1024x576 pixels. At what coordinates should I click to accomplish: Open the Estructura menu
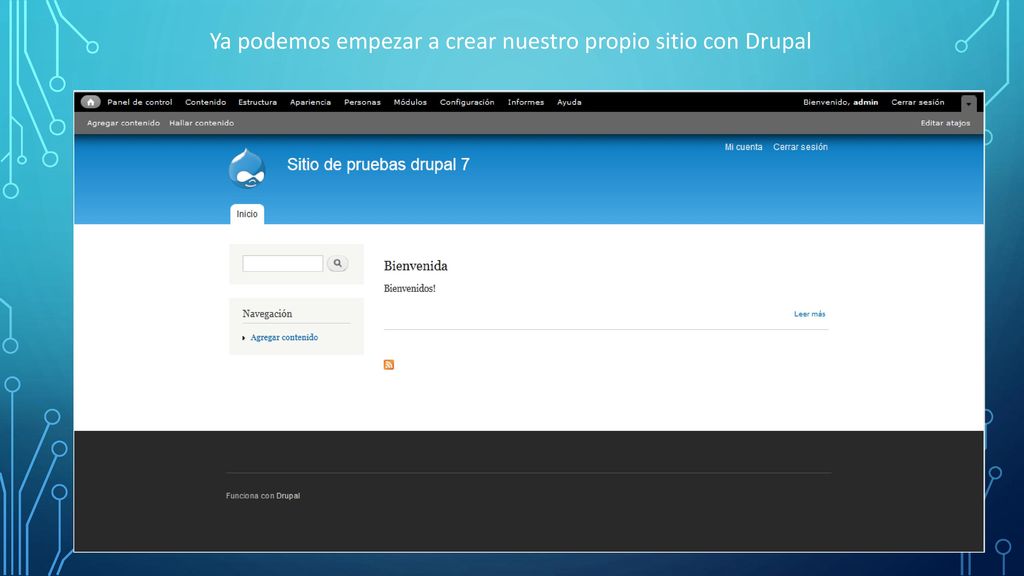tap(257, 103)
